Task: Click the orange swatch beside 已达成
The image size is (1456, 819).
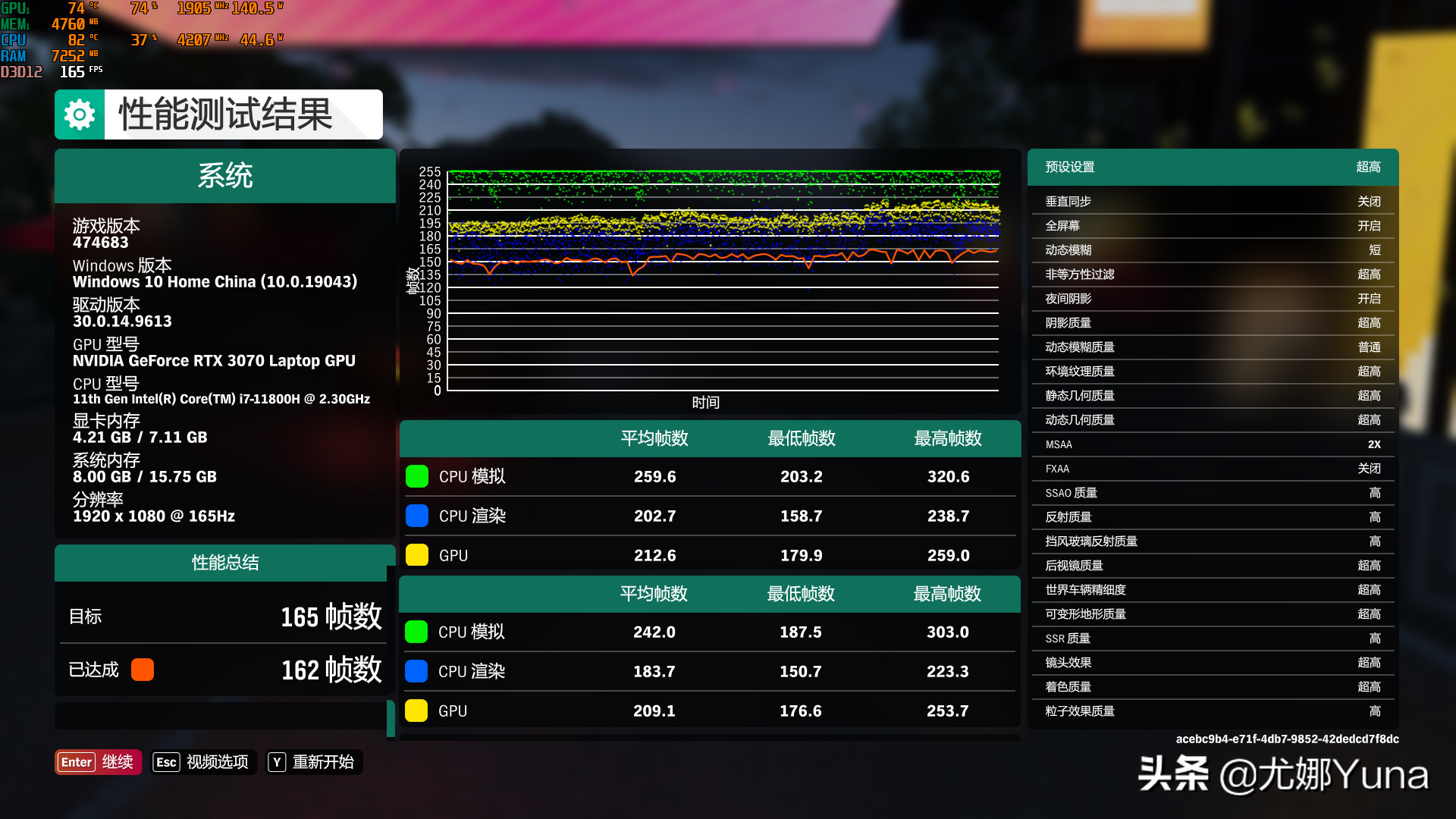Action: [143, 670]
